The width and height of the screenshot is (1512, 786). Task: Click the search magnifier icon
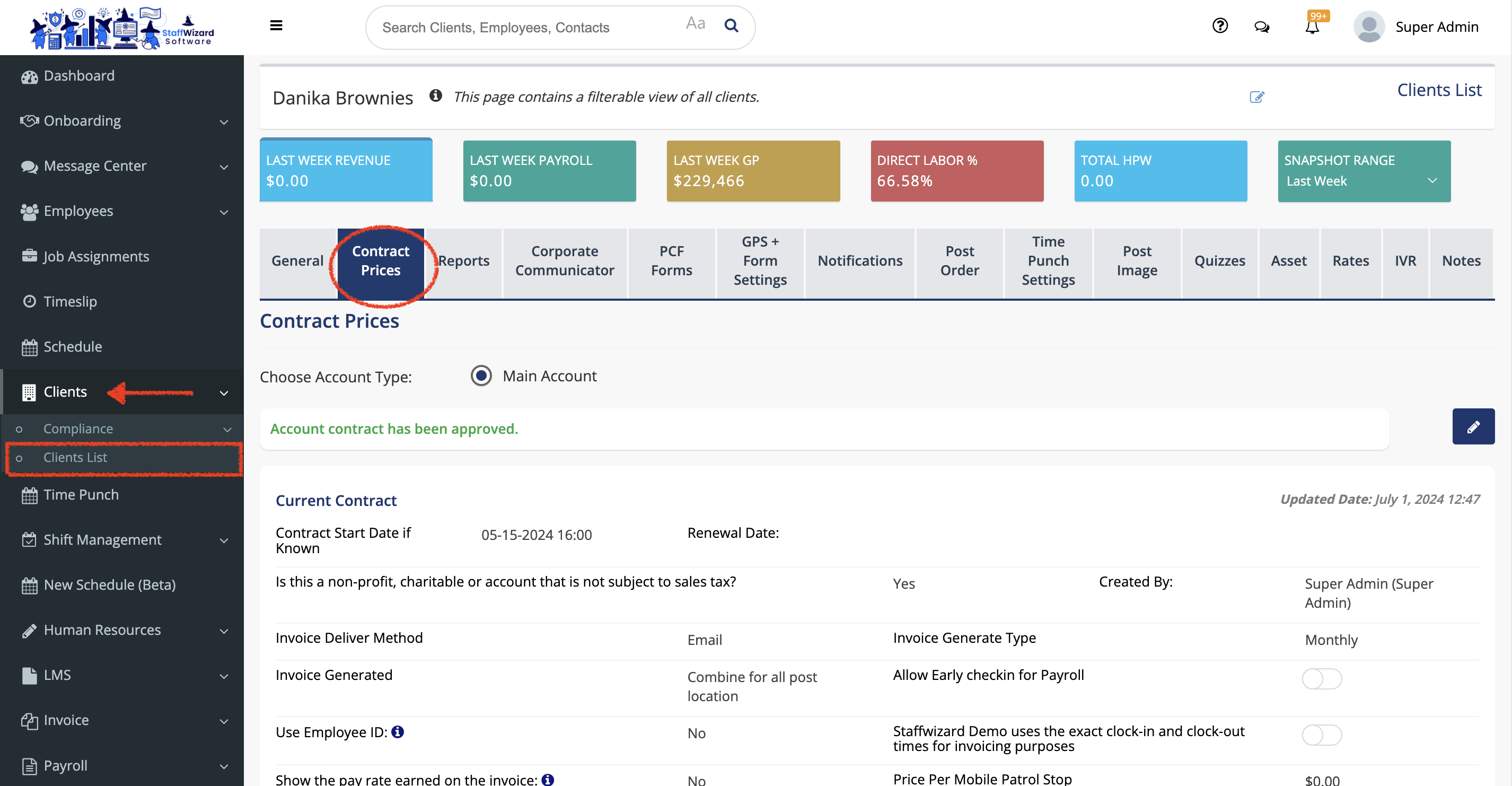731,26
